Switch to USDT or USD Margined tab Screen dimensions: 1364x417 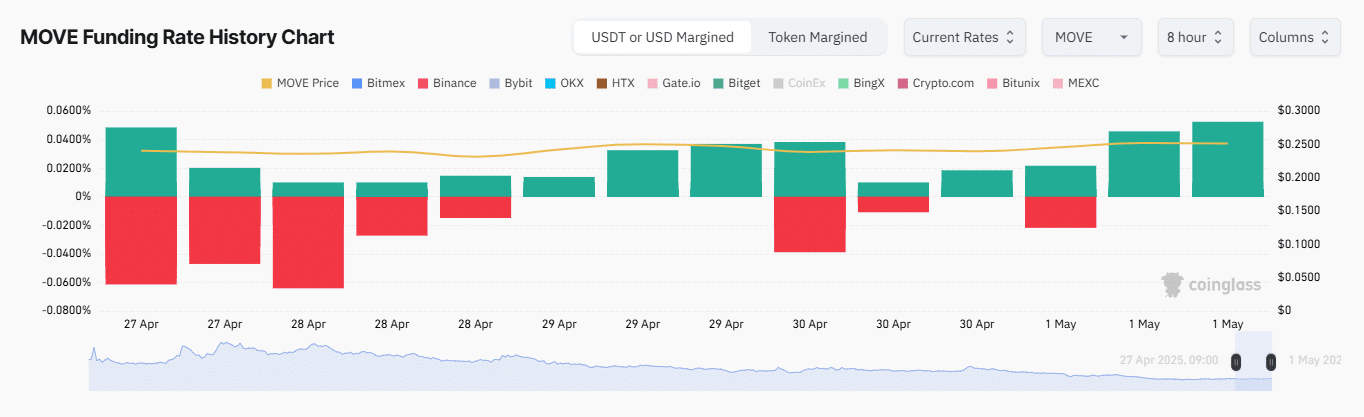(x=662, y=37)
